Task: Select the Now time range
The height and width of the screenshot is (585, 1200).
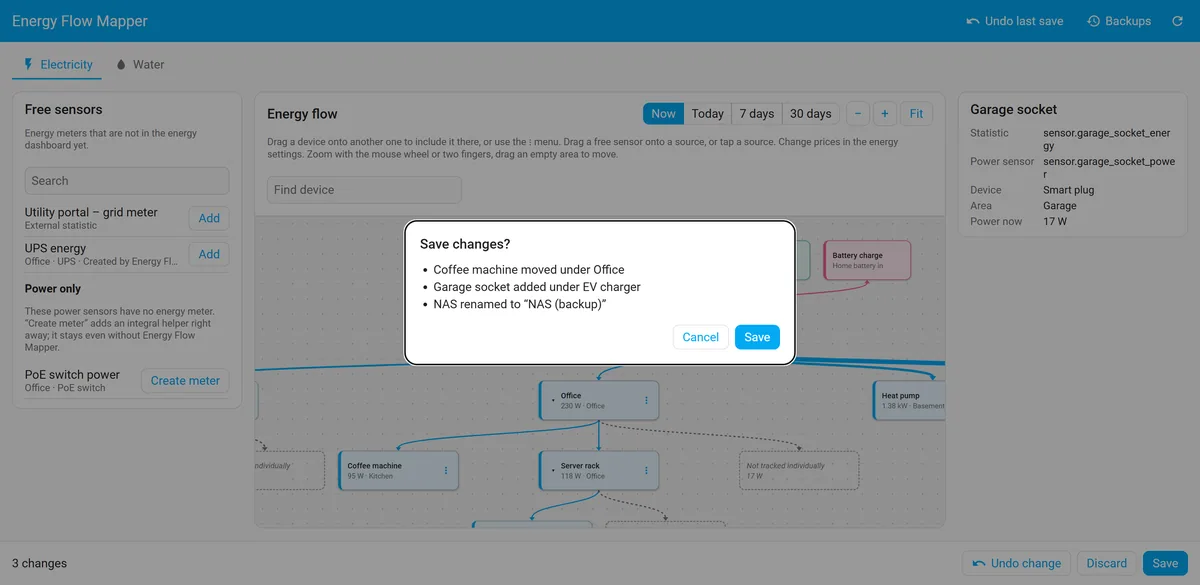Action: (663, 114)
